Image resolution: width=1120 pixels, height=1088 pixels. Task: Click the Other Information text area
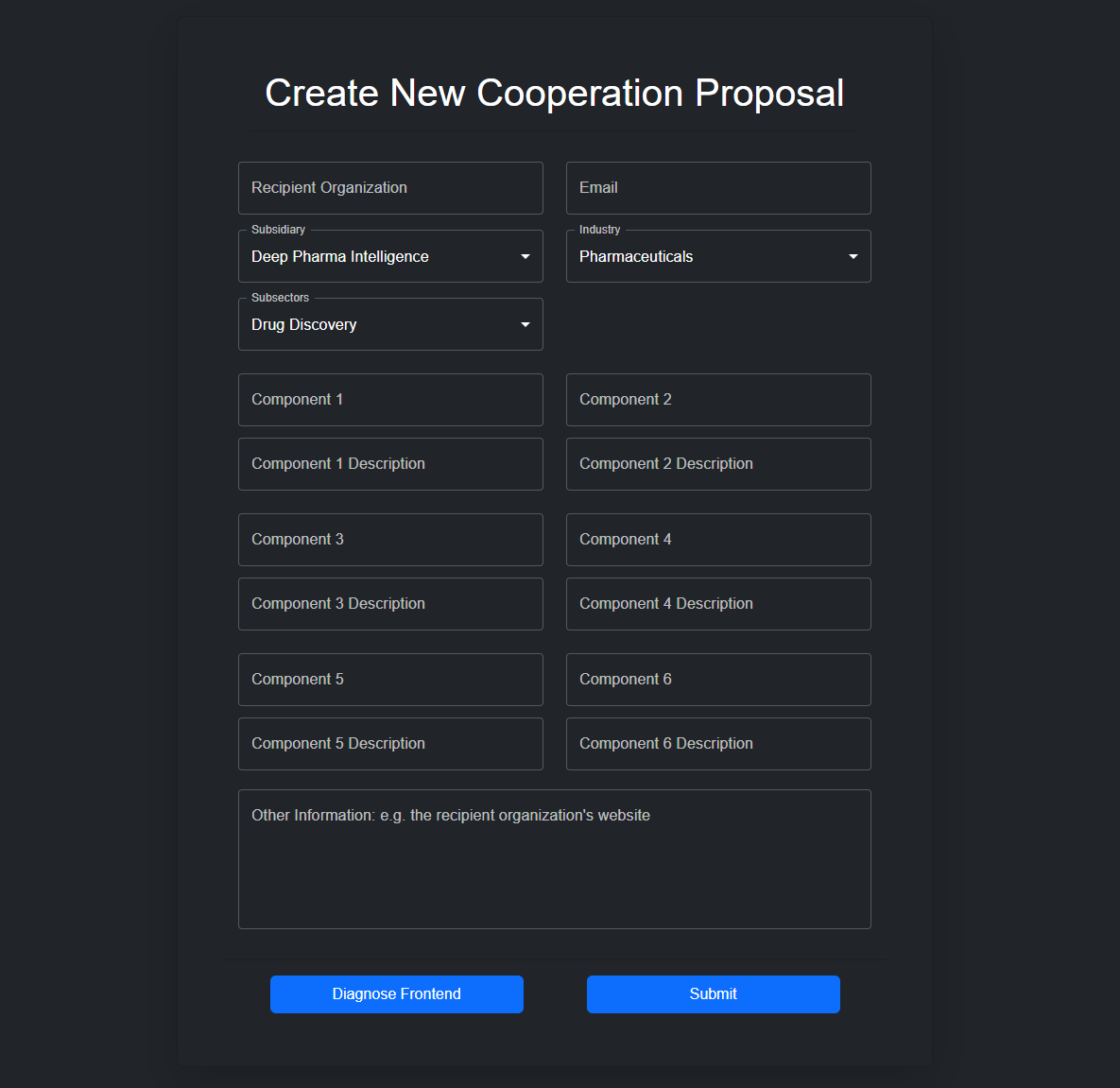(x=555, y=859)
